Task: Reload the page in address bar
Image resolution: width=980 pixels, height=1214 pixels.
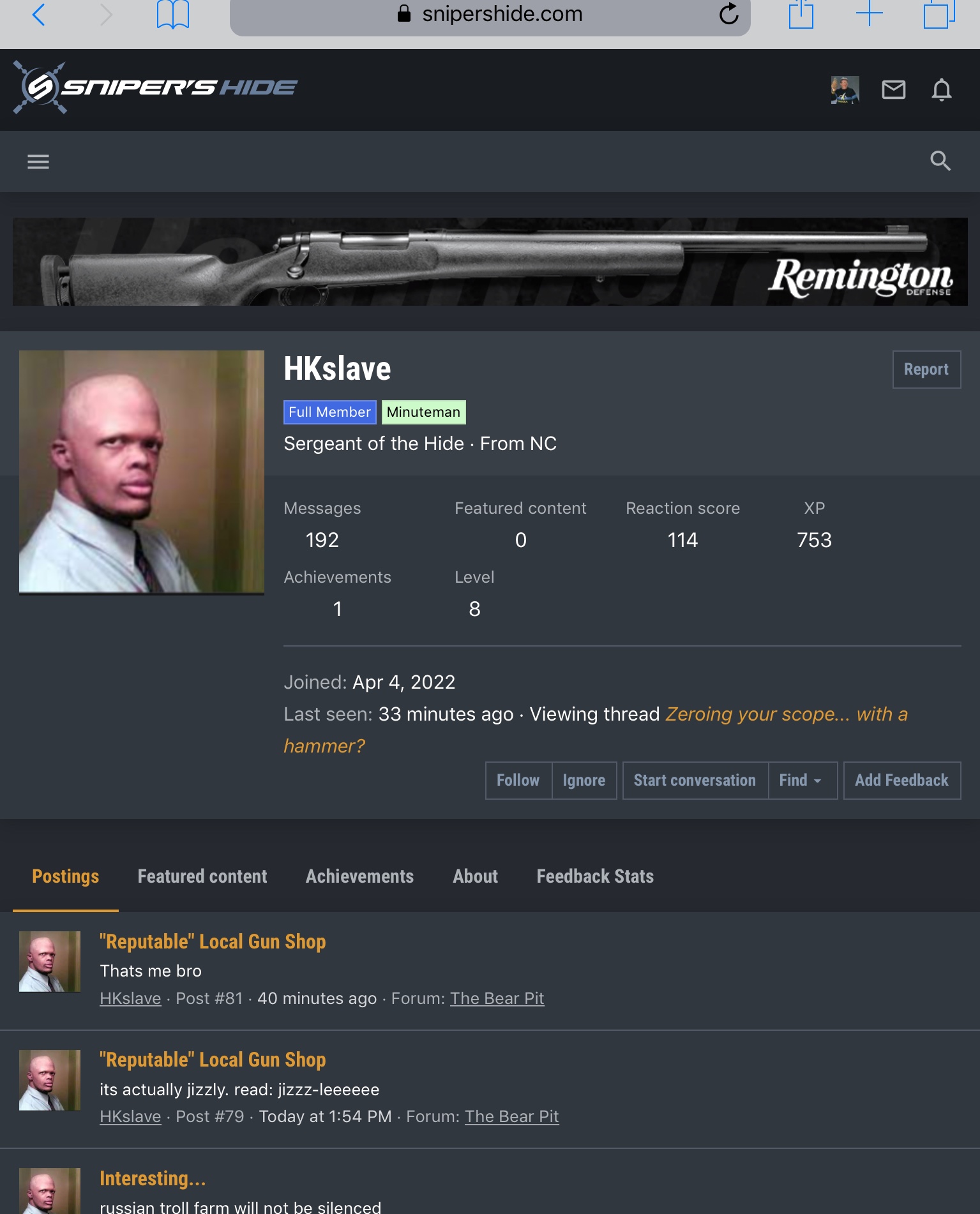Action: [x=728, y=14]
